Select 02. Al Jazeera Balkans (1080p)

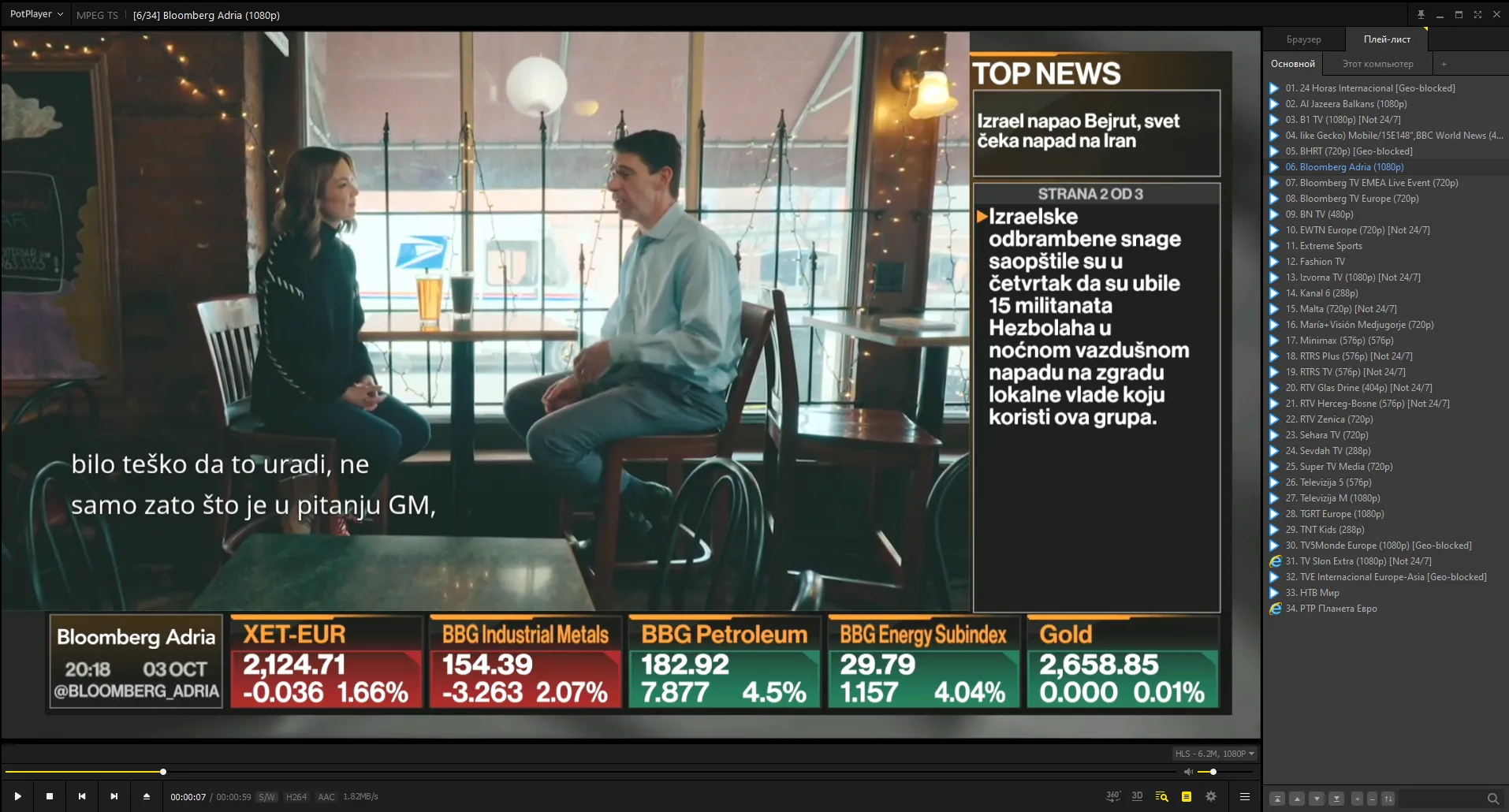(x=1388, y=104)
